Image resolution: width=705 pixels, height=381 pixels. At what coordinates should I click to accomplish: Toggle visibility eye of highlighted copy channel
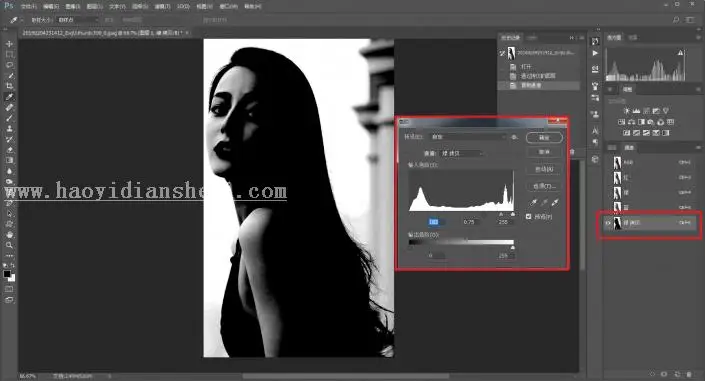click(x=608, y=223)
